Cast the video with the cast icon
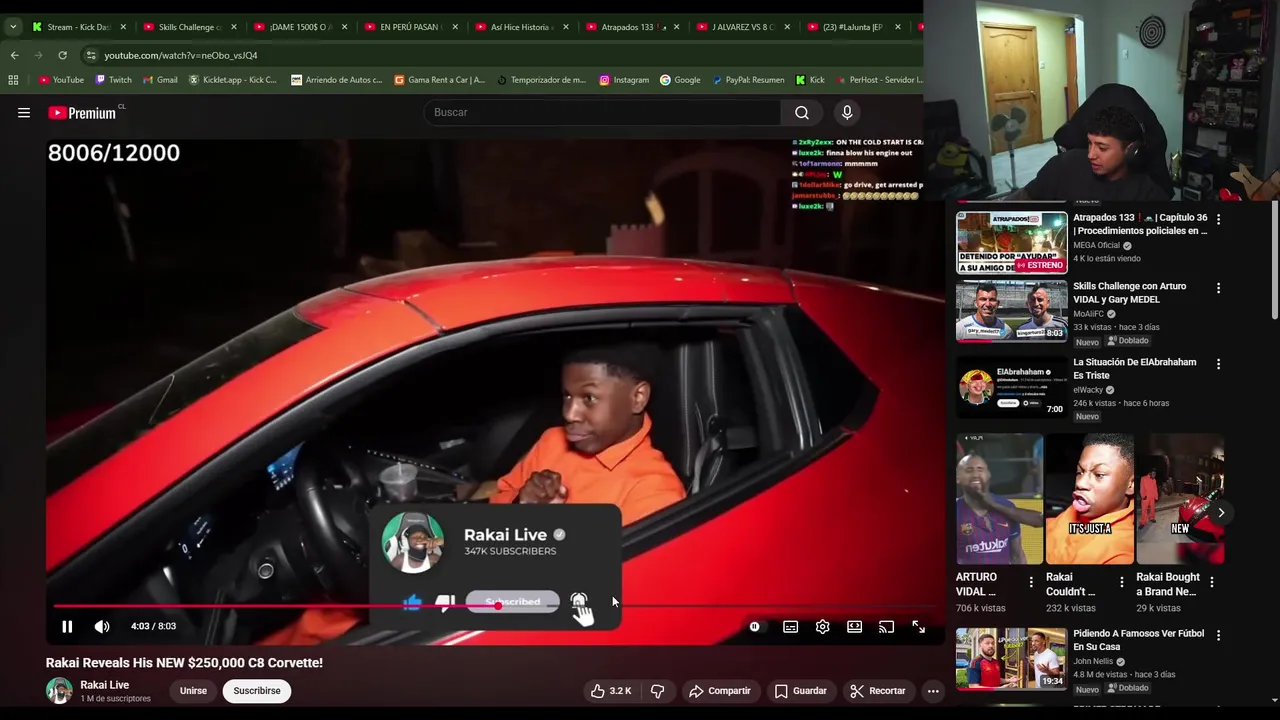Screen dimensions: 1280x720 coord(886,627)
